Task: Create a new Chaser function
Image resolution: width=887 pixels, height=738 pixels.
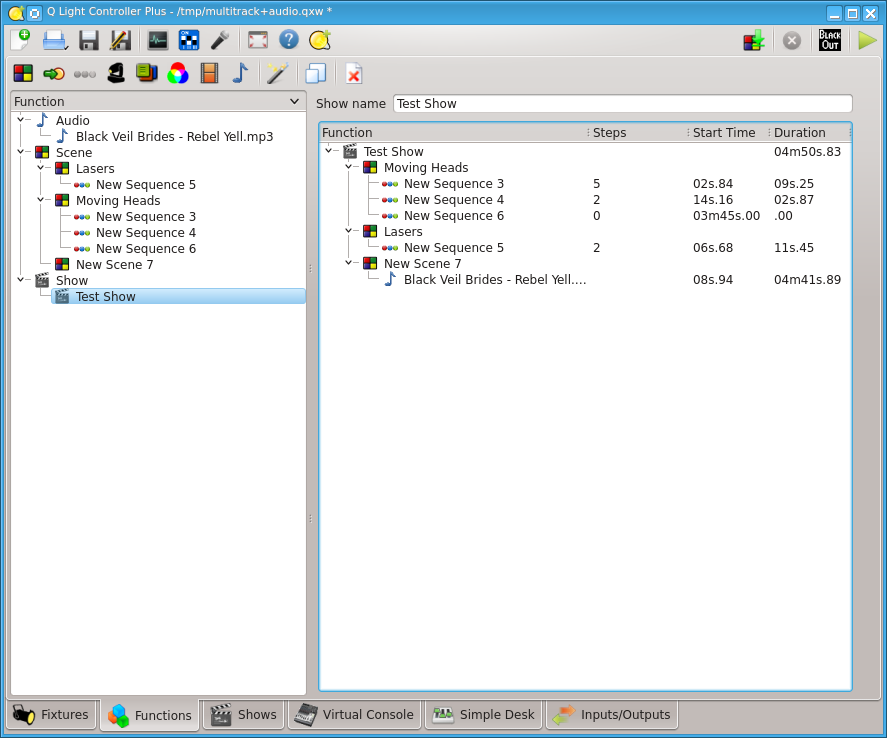Action: pos(54,73)
